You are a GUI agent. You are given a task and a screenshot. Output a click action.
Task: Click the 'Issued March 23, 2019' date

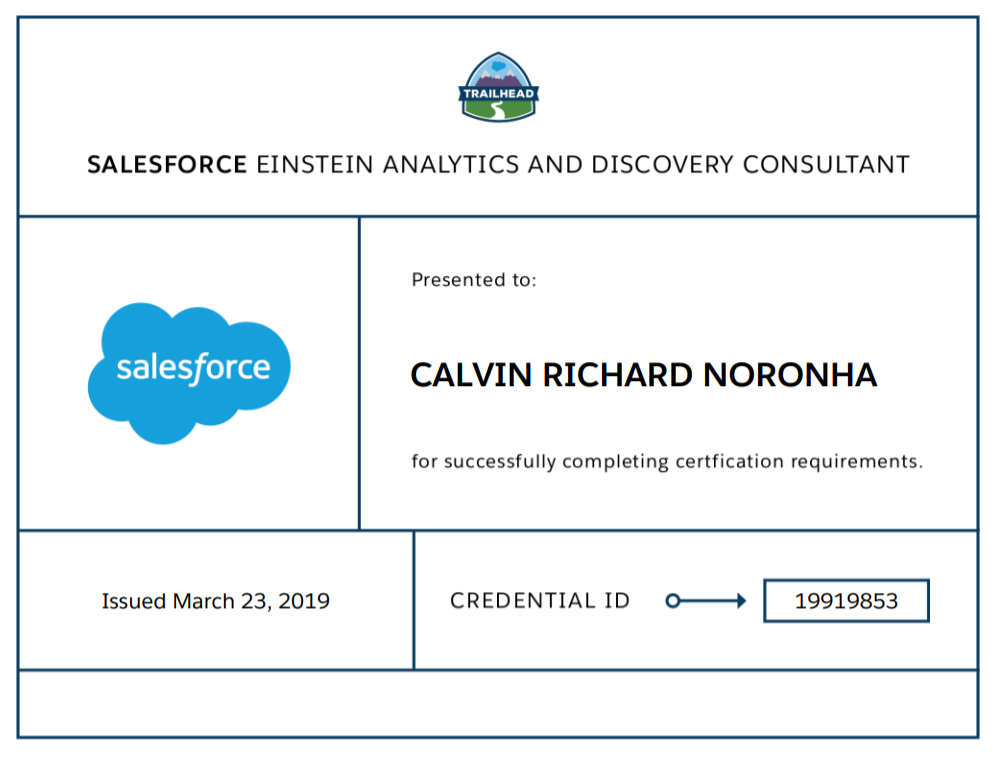tap(215, 601)
